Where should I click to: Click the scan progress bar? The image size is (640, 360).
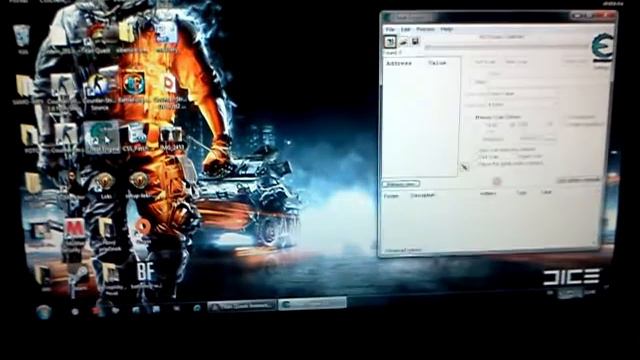click(506, 47)
